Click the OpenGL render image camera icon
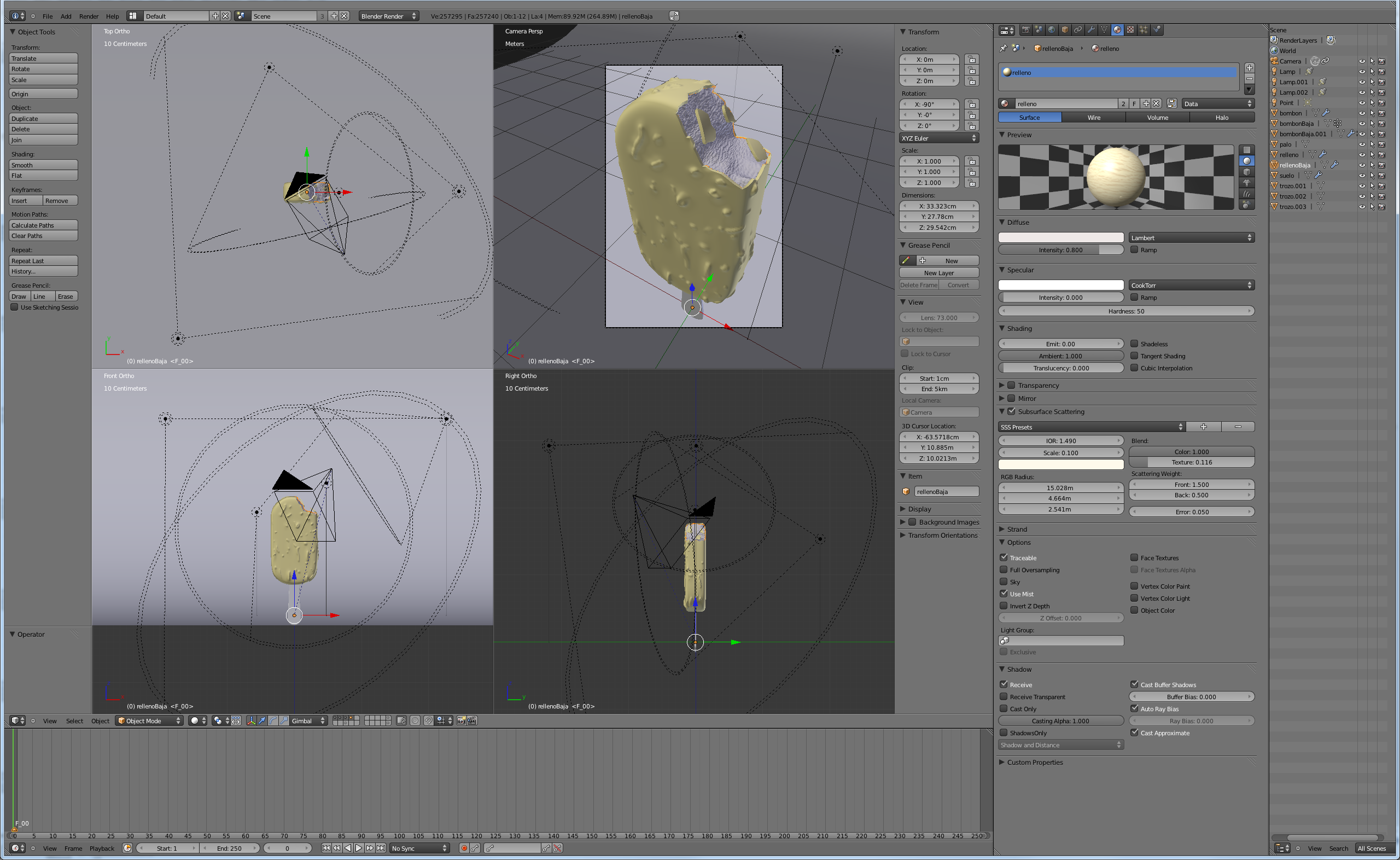 pyautogui.click(x=461, y=720)
